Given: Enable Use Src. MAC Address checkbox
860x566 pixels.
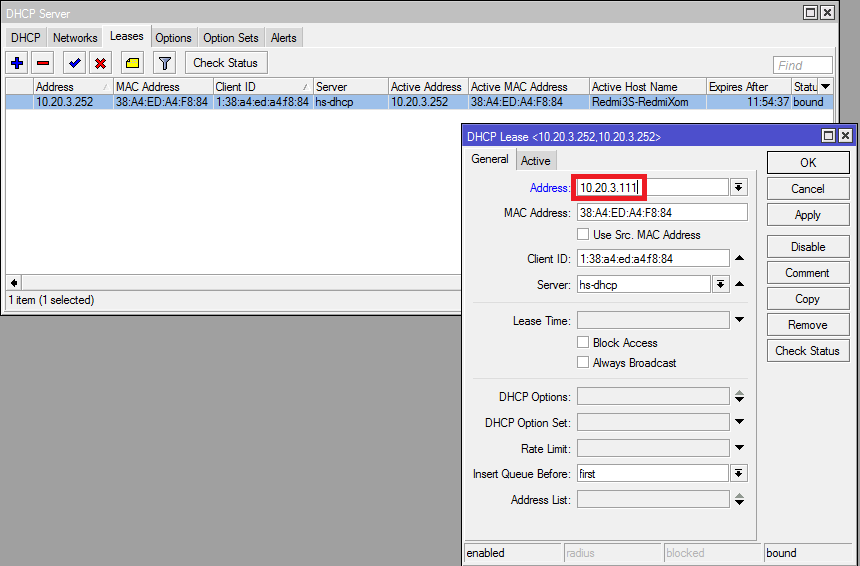Looking at the screenshot, I should (583, 235).
